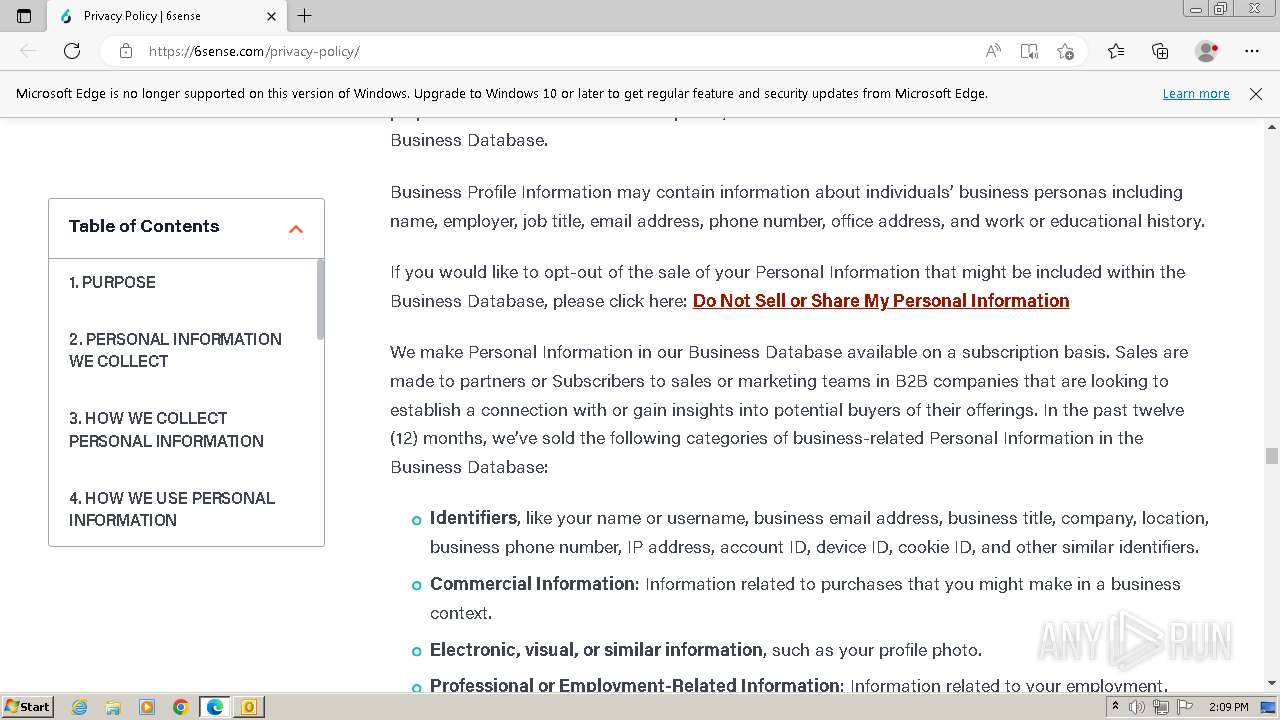
Task: Collapse the Table of Contents chevron
Action: pyautogui.click(x=296, y=228)
